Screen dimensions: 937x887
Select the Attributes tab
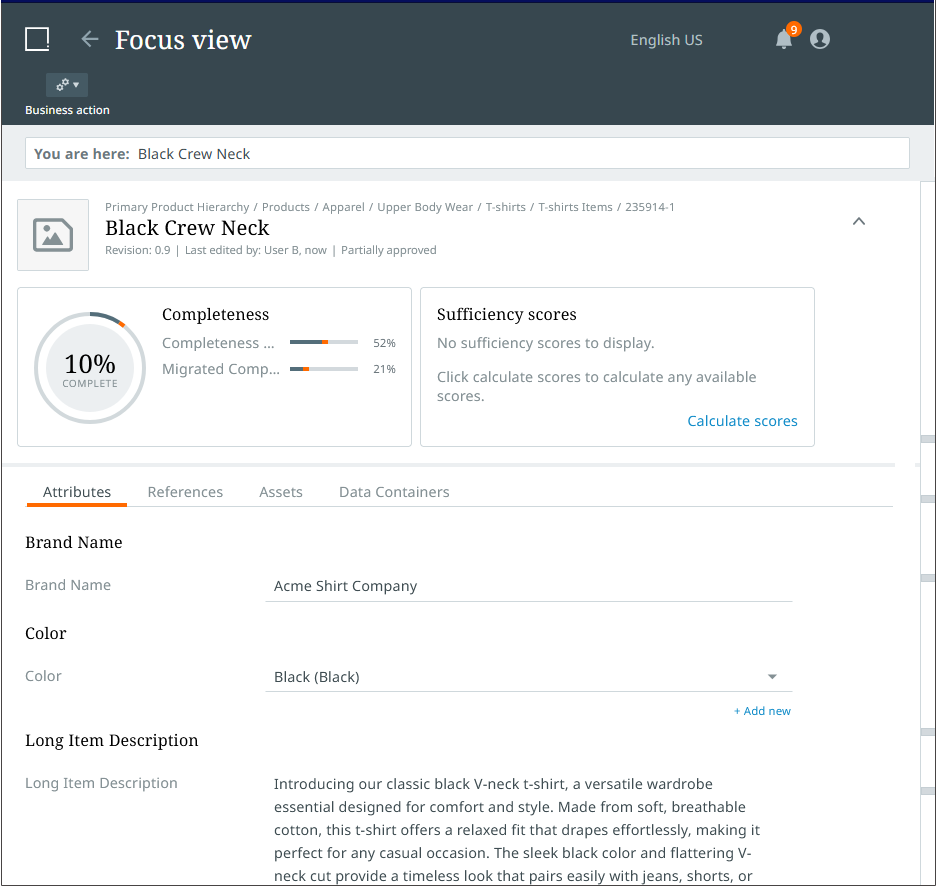click(77, 492)
